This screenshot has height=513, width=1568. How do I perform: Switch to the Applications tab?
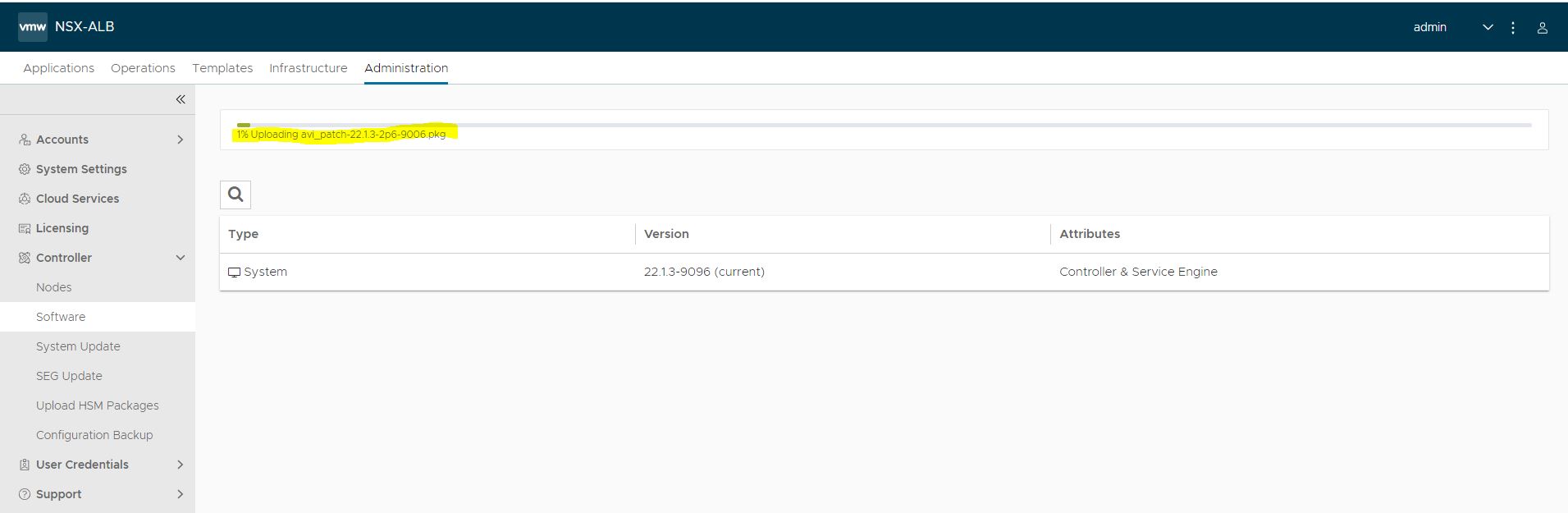[58, 68]
